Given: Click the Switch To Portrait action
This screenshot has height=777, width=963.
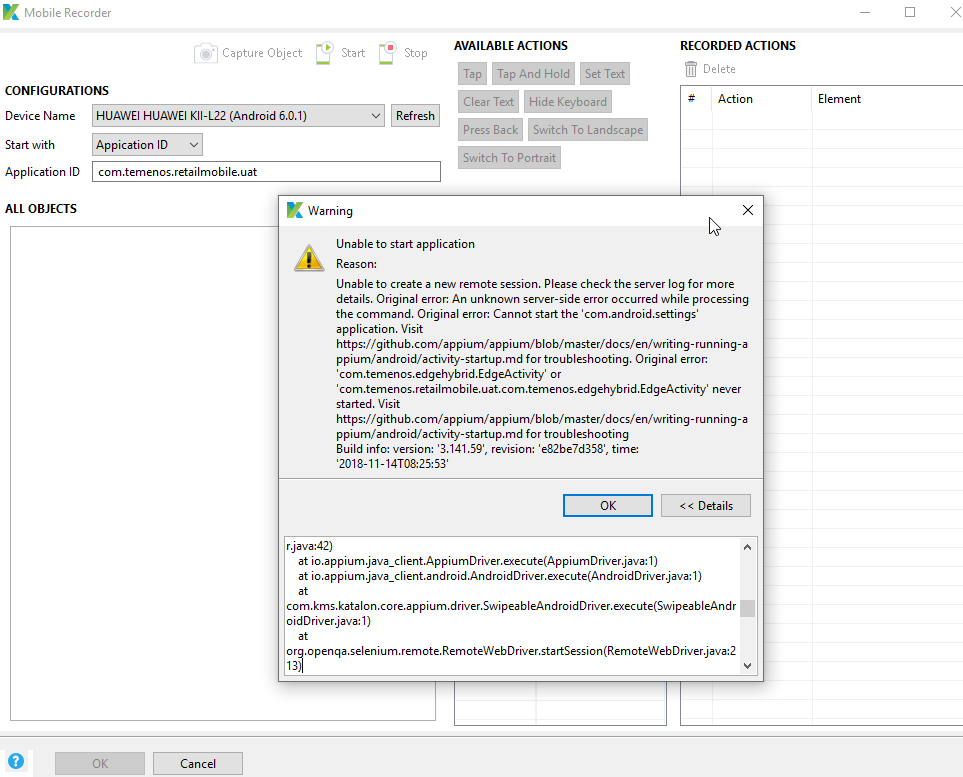Looking at the screenshot, I should click(x=509, y=157).
